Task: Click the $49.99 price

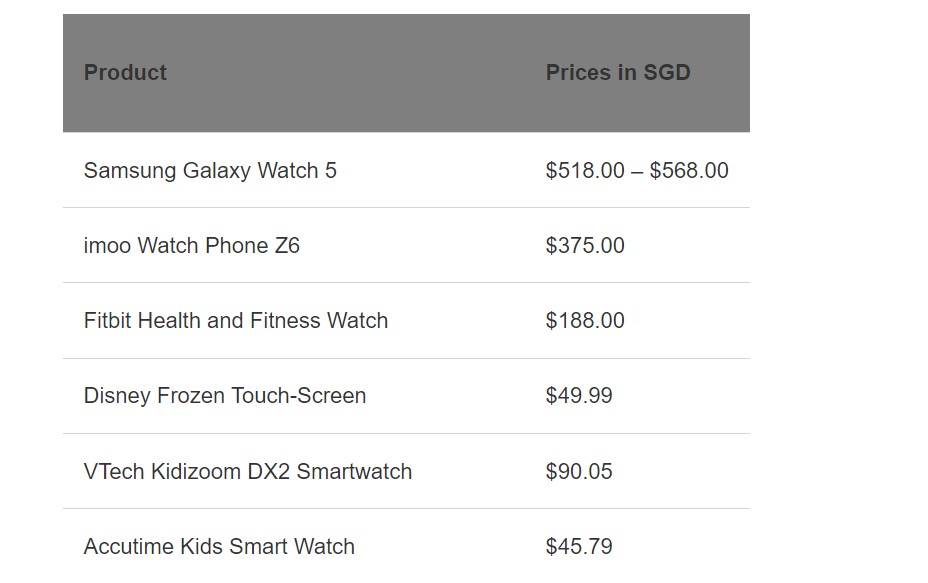Action: pyautogui.click(x=579, y=396)
